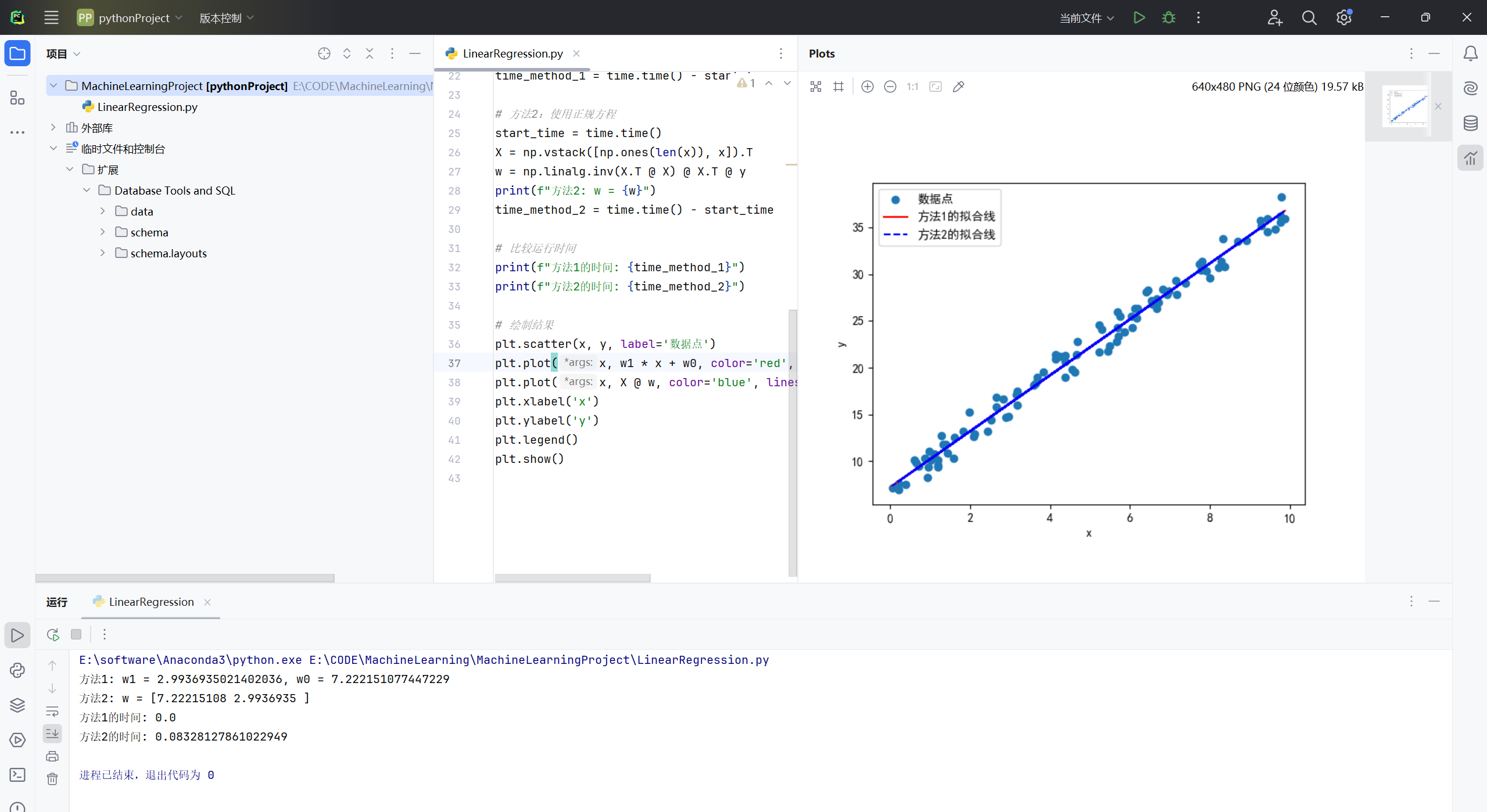Open the Database tool window

(1470, 123)
